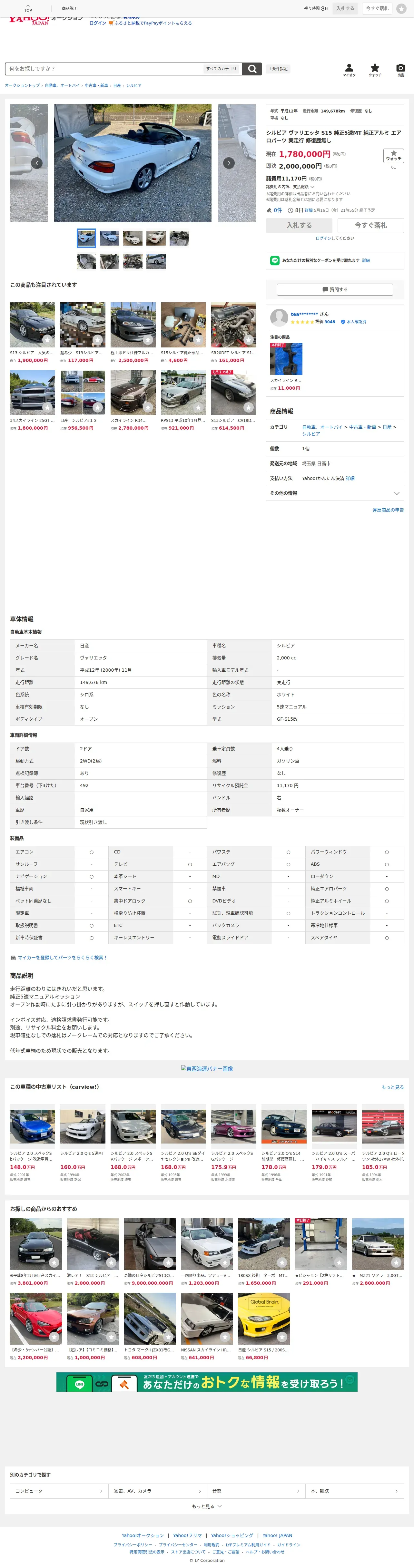Expand the +条件指定 search options
414x1568 pixels.
(x=278, y=69)
